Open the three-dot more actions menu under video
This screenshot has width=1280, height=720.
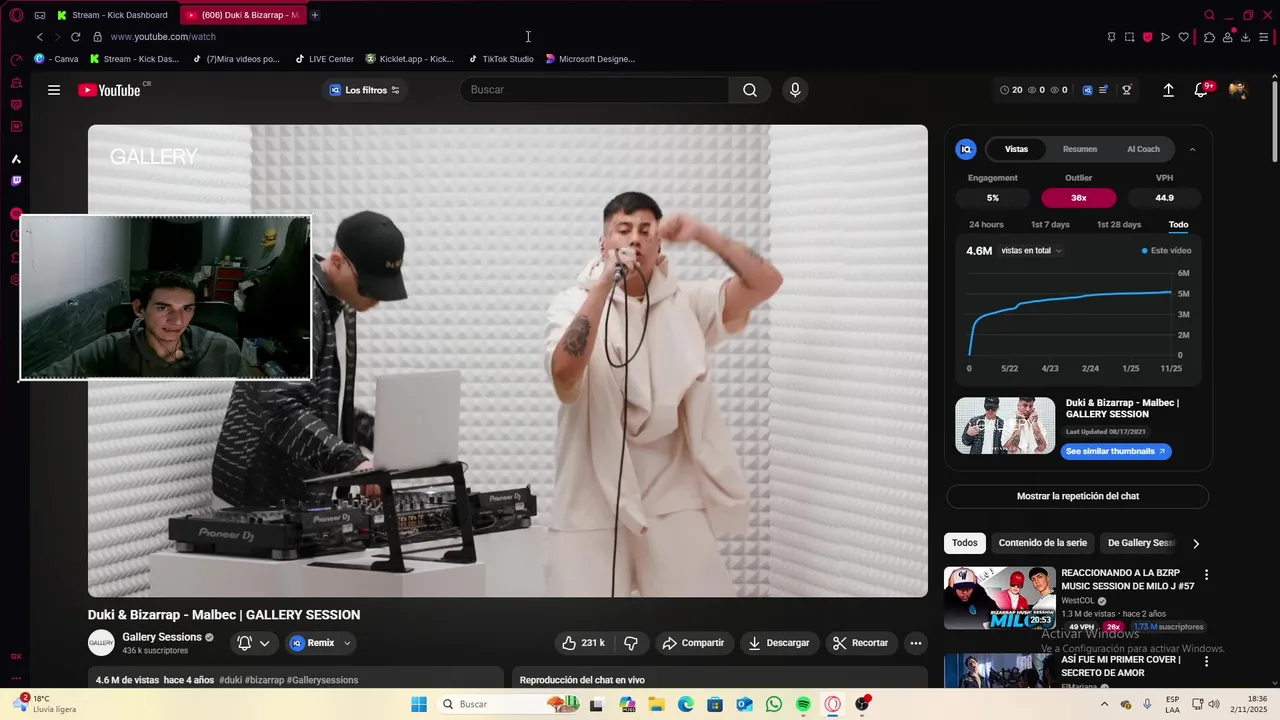pos(915,643)
